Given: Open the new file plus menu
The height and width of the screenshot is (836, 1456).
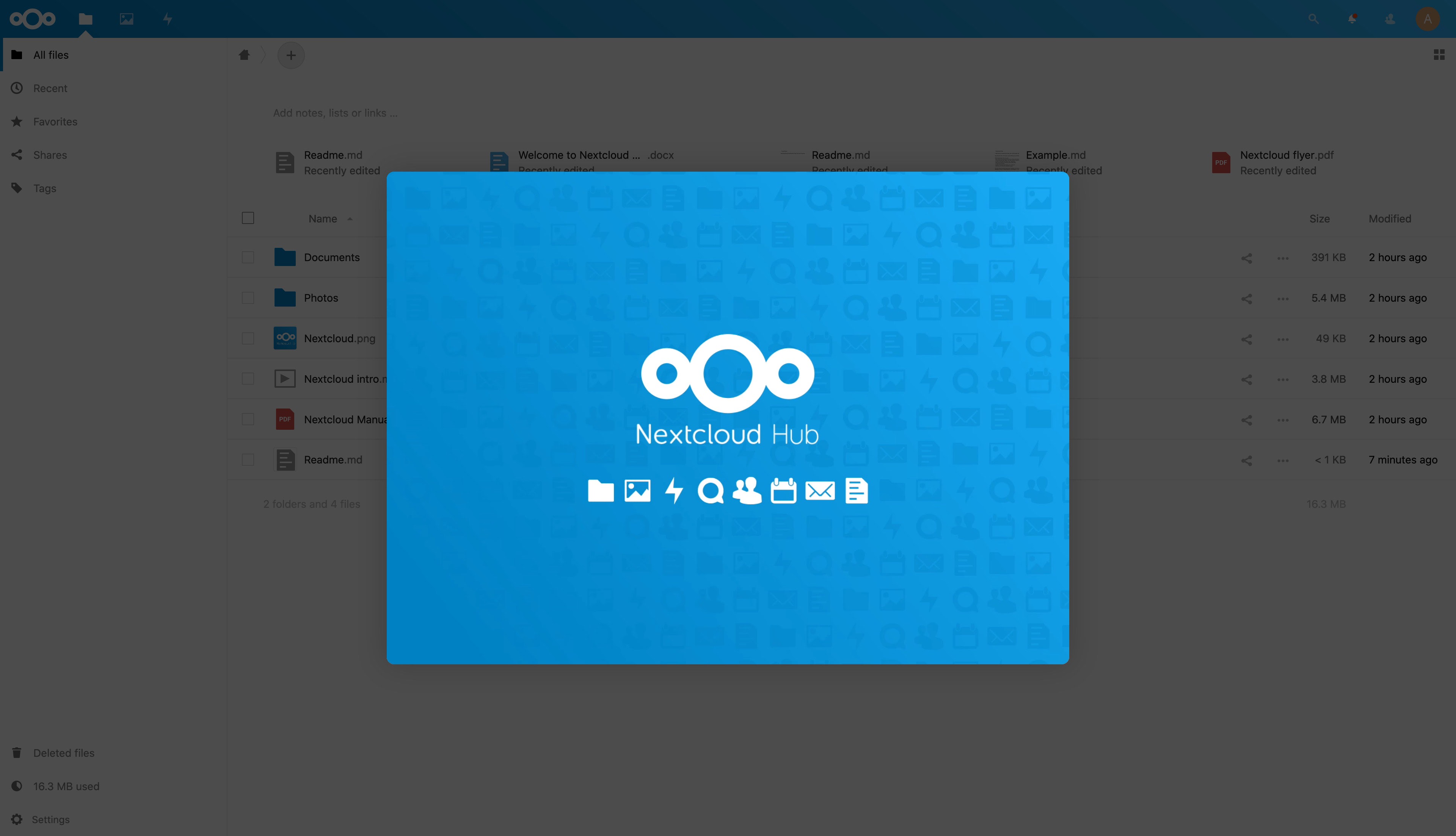Looking at the screenshot, I should [x=291, y=55].
